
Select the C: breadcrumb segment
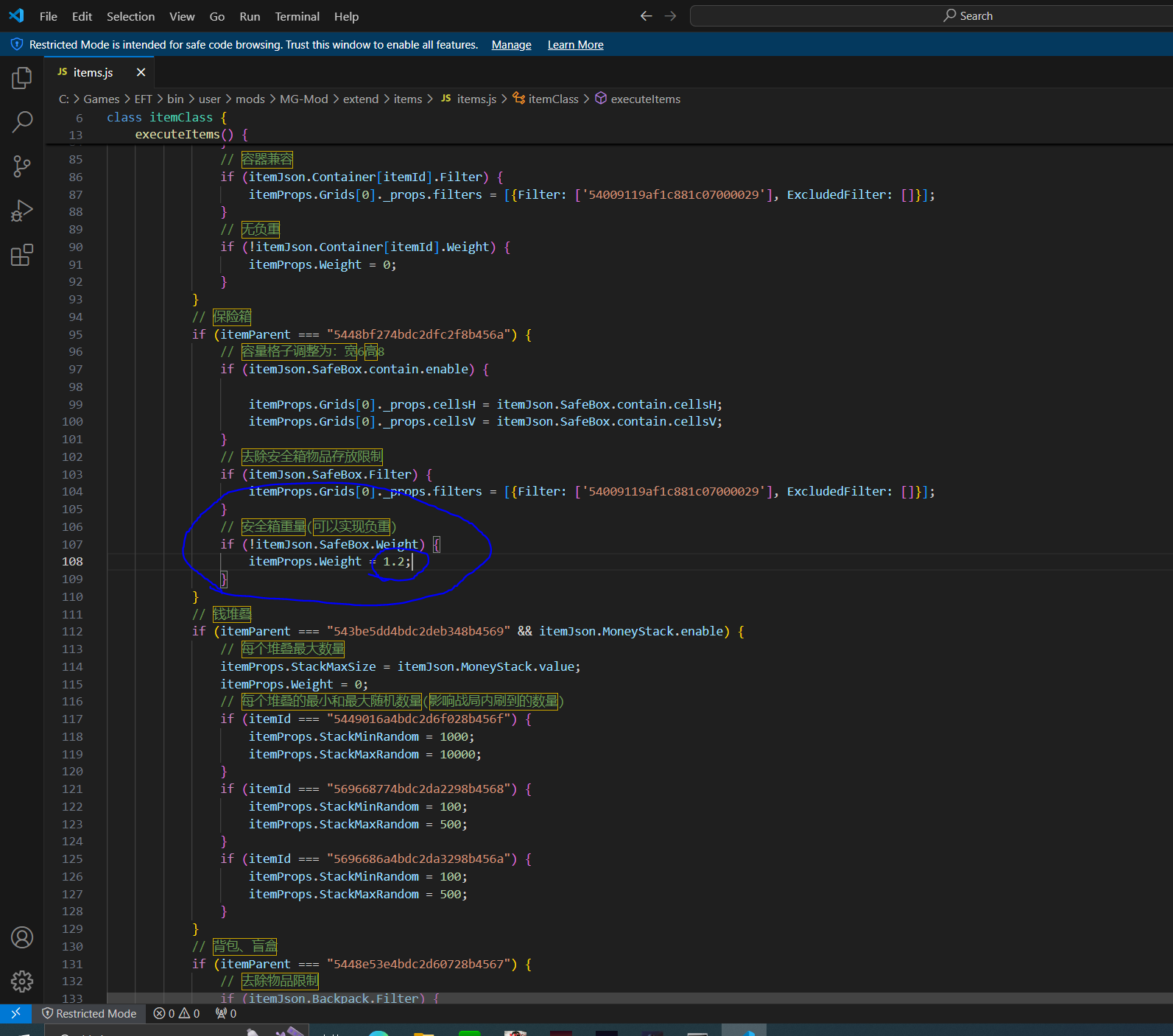tap(64, 99)
